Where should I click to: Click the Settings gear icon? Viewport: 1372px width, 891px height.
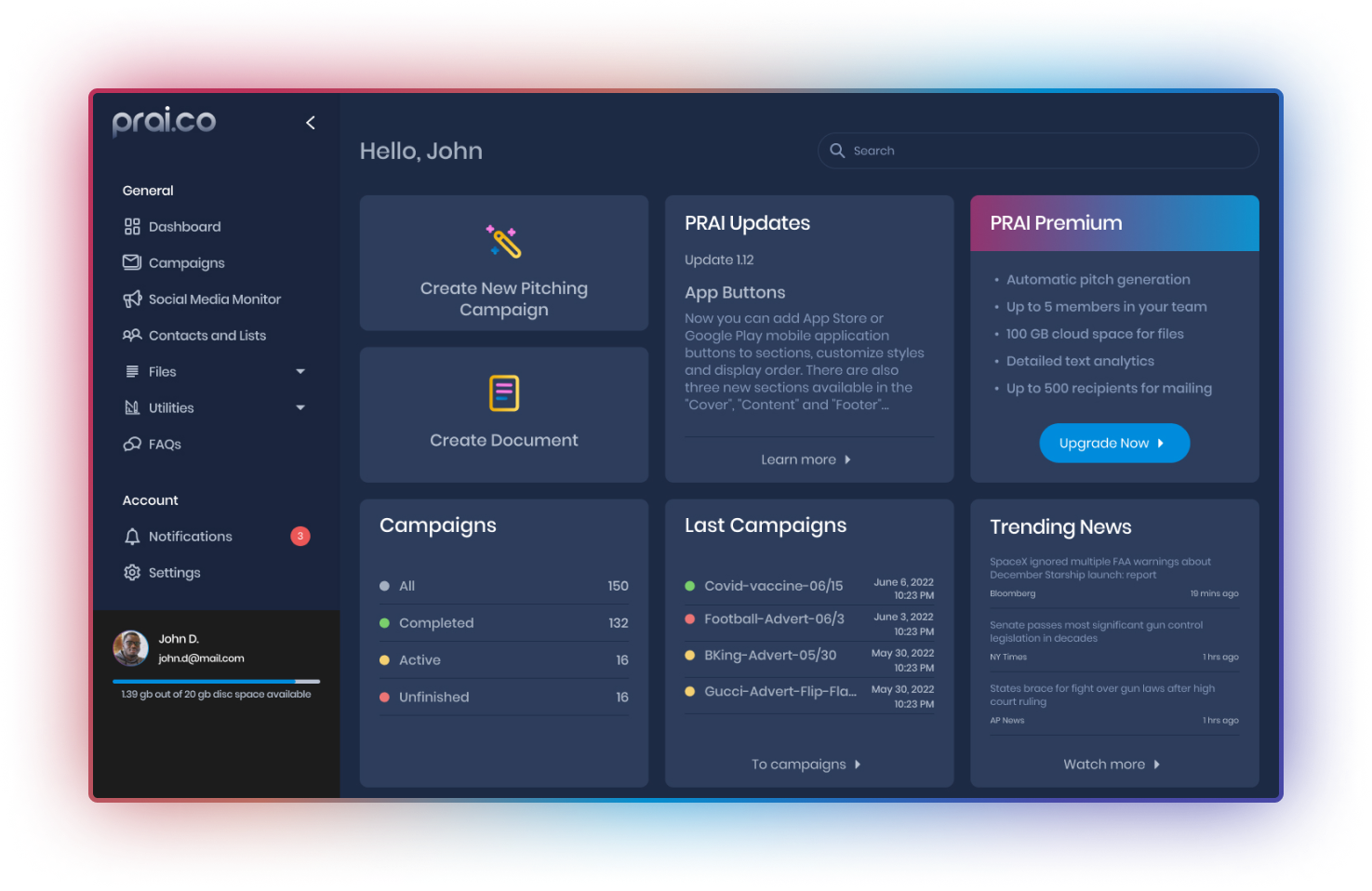pos(132,573)
